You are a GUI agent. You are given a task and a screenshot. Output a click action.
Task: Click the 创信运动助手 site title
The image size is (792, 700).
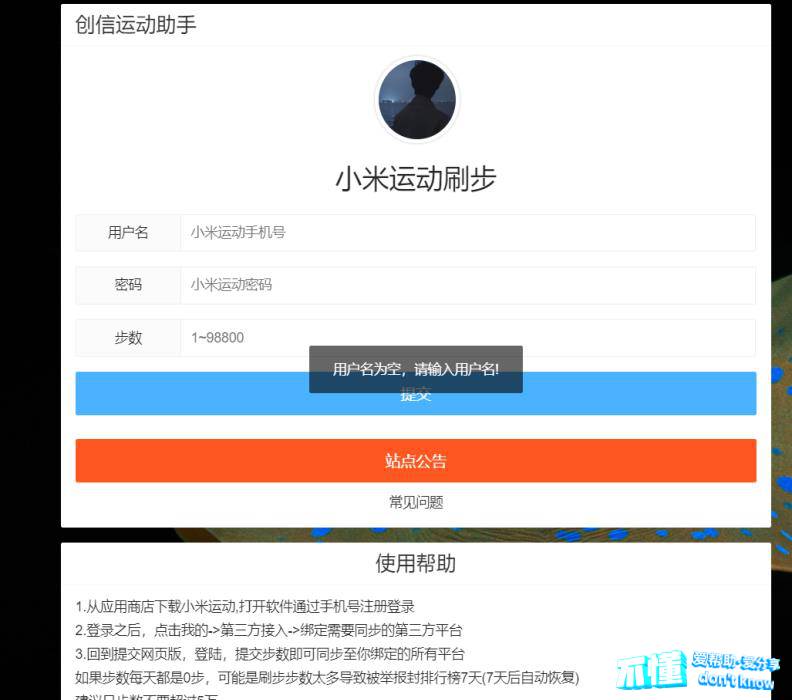(x=135, y=24)
